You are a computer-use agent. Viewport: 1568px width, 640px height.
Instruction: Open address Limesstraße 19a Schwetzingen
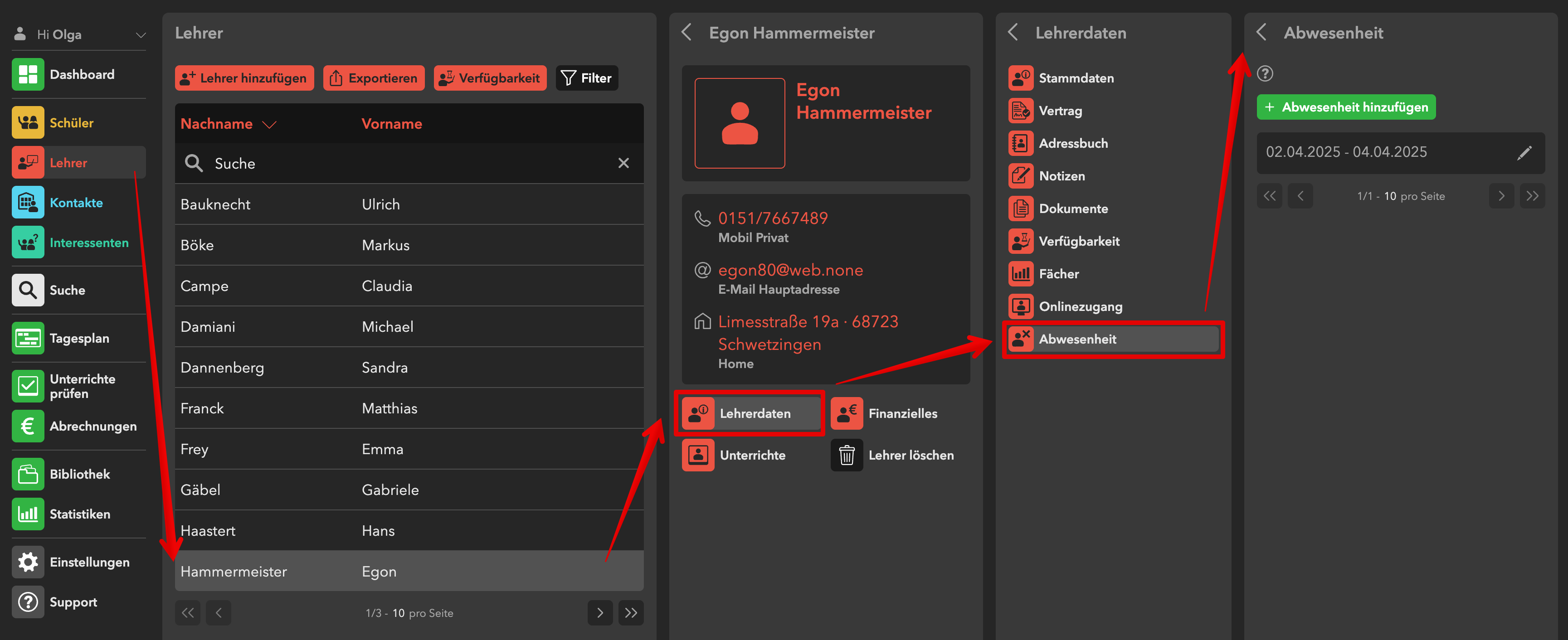pos(808,333)
